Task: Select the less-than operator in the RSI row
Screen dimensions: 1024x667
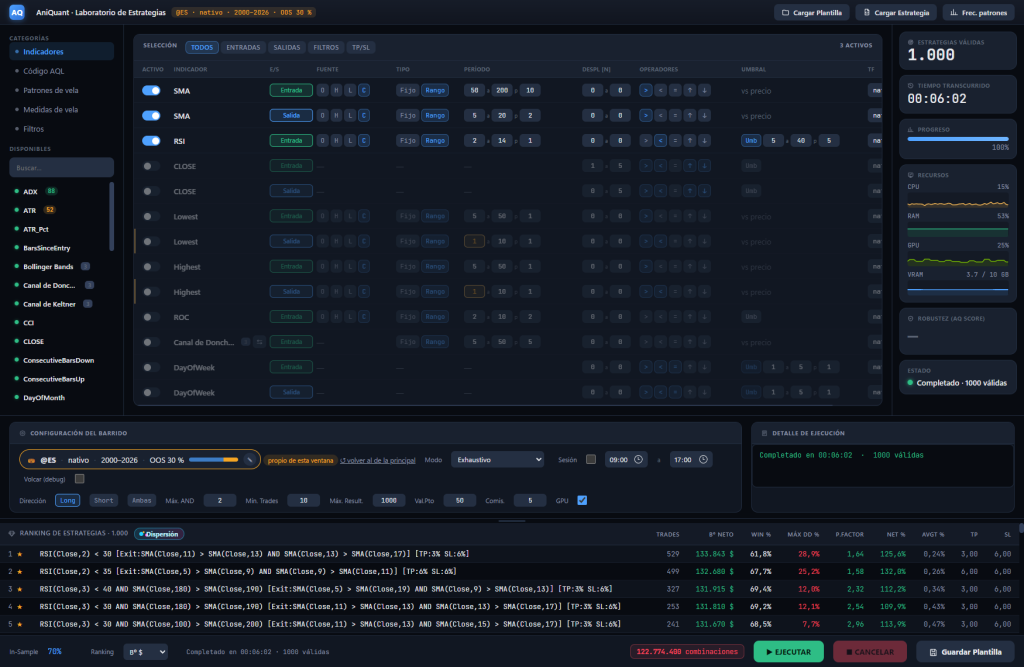Action: [660, 140]
